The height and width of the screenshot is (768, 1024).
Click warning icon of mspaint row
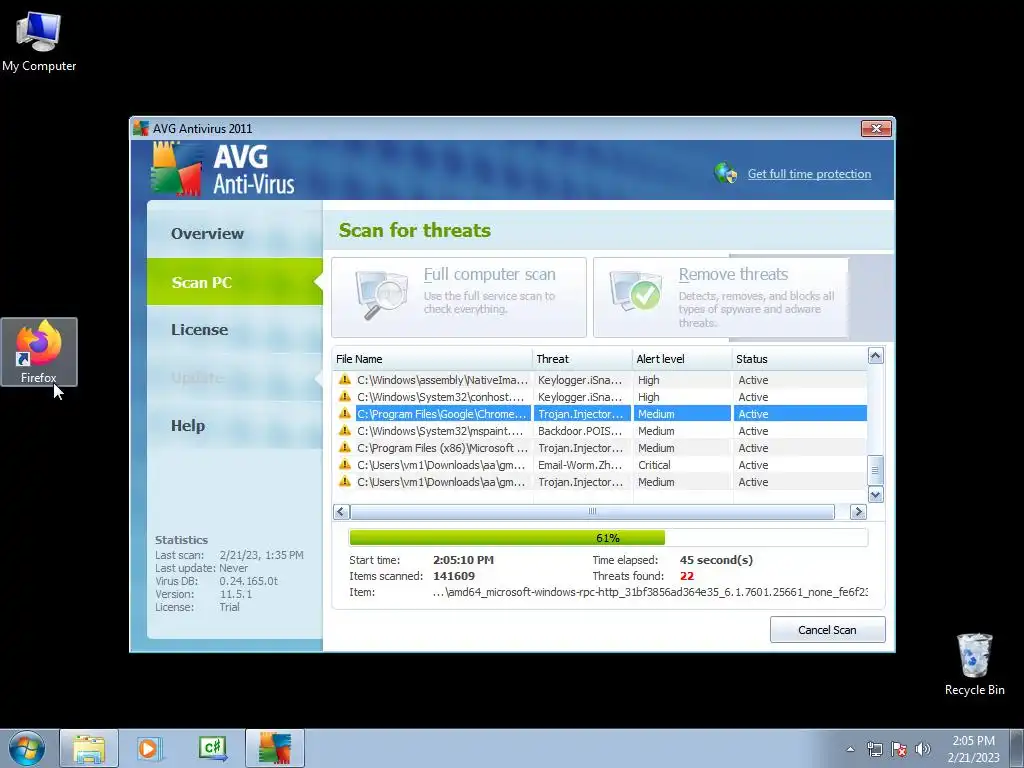tap(345, 430)
